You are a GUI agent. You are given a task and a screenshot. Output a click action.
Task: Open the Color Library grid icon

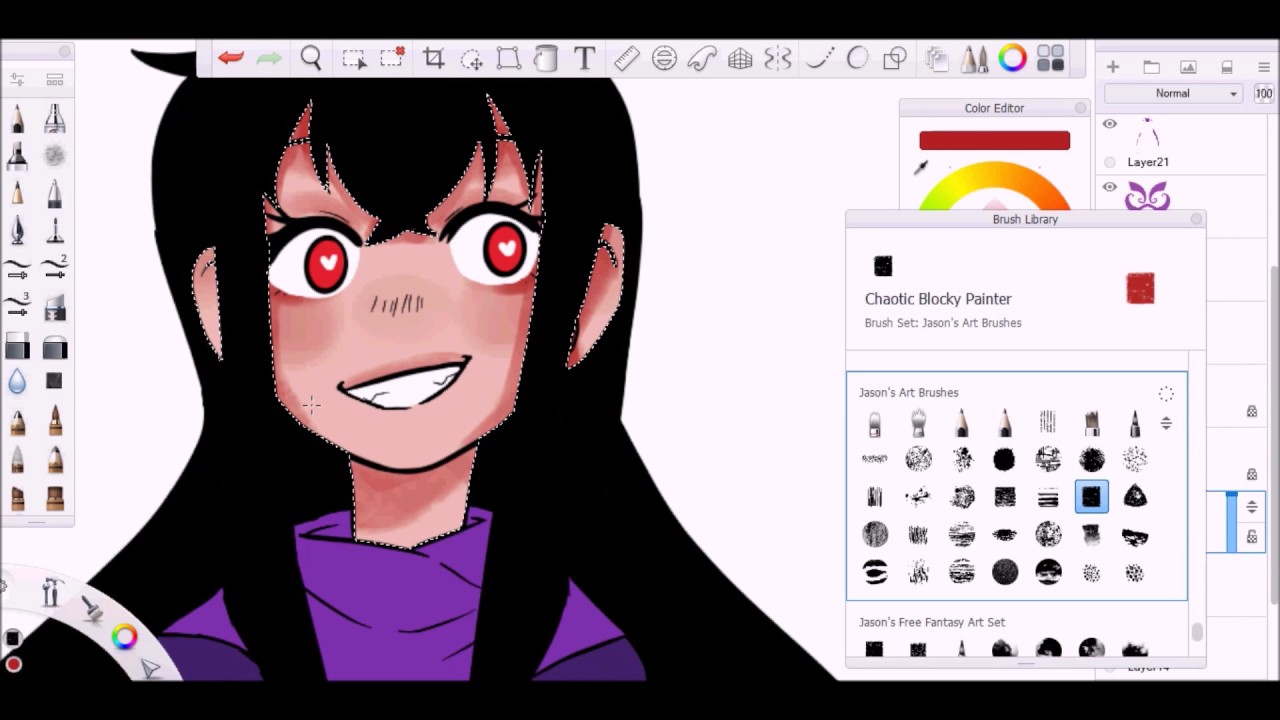point(1050,59)
